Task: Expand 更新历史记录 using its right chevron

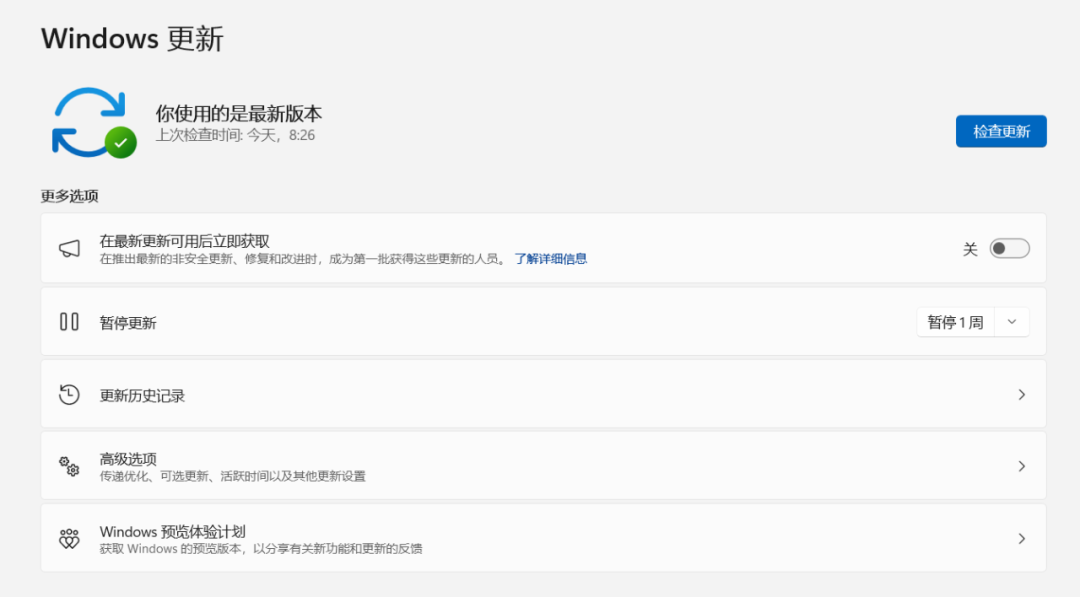Action: pyautogui.click(x=1021, y=395)
